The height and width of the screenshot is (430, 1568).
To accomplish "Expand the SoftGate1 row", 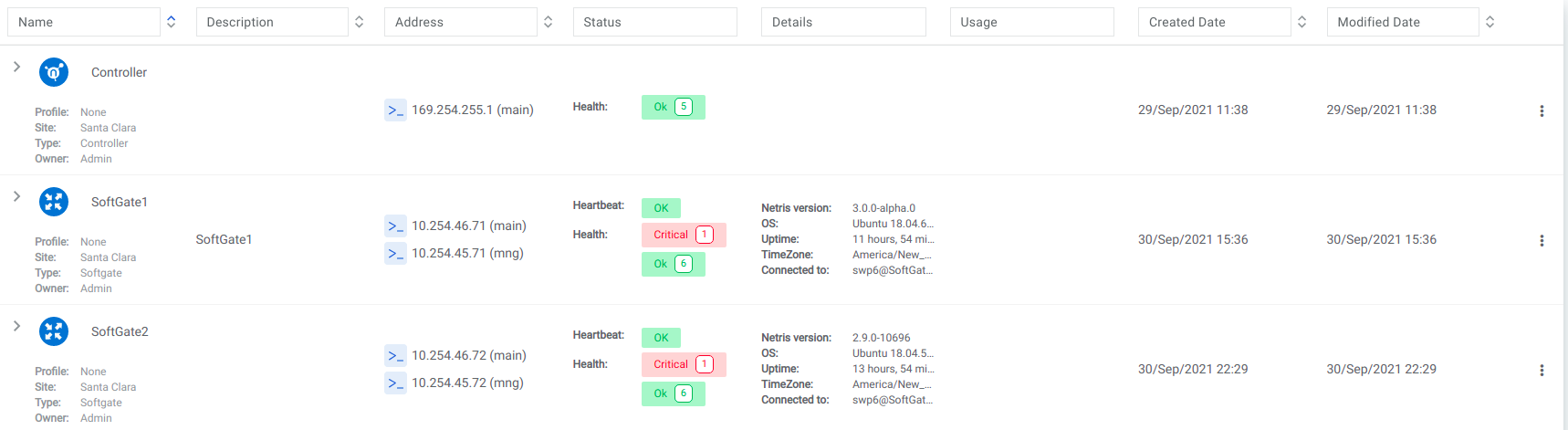I will tap(16, 196).
